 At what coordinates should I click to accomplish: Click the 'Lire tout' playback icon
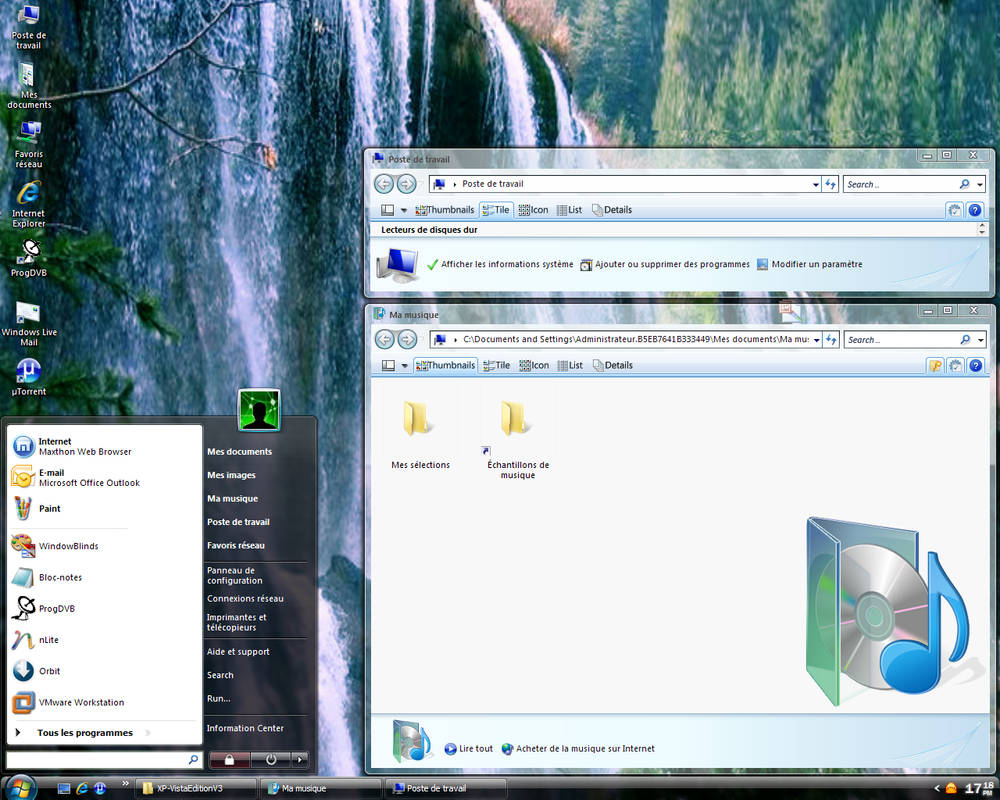click(453, 748)
